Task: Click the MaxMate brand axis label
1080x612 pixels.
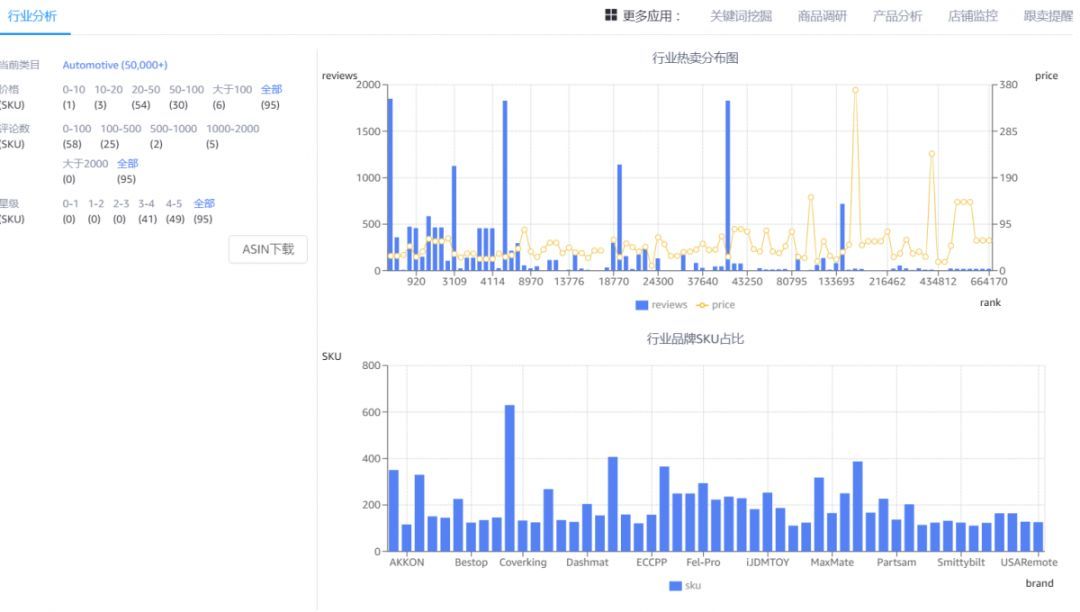Action: point(832,562)
